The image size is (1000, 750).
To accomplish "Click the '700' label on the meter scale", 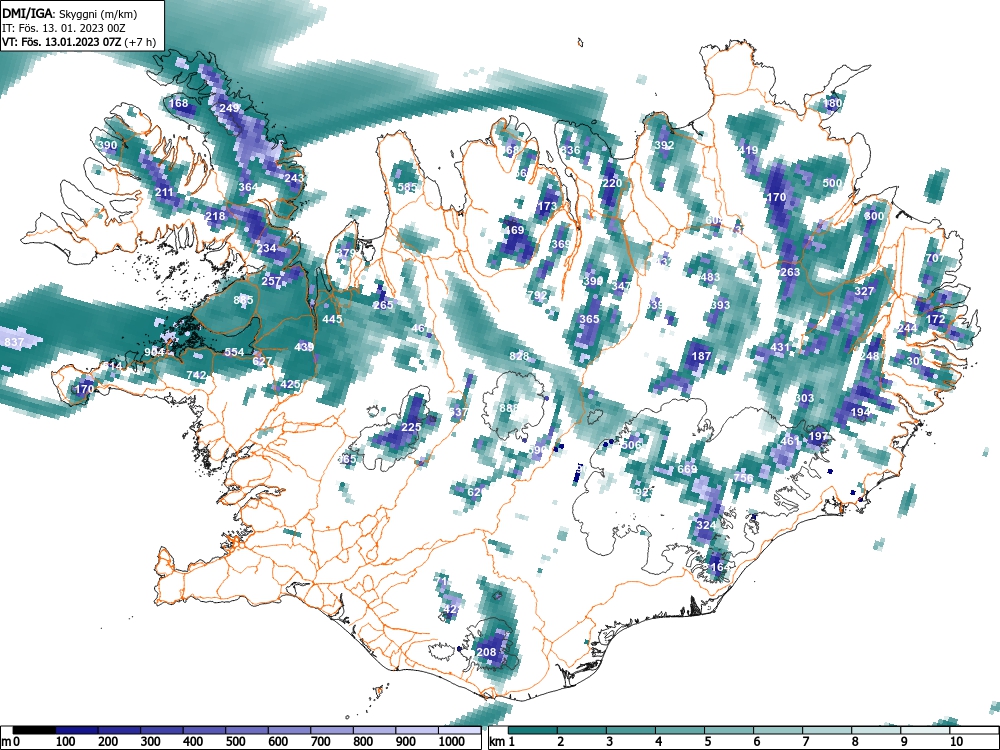I will point(320,742).
